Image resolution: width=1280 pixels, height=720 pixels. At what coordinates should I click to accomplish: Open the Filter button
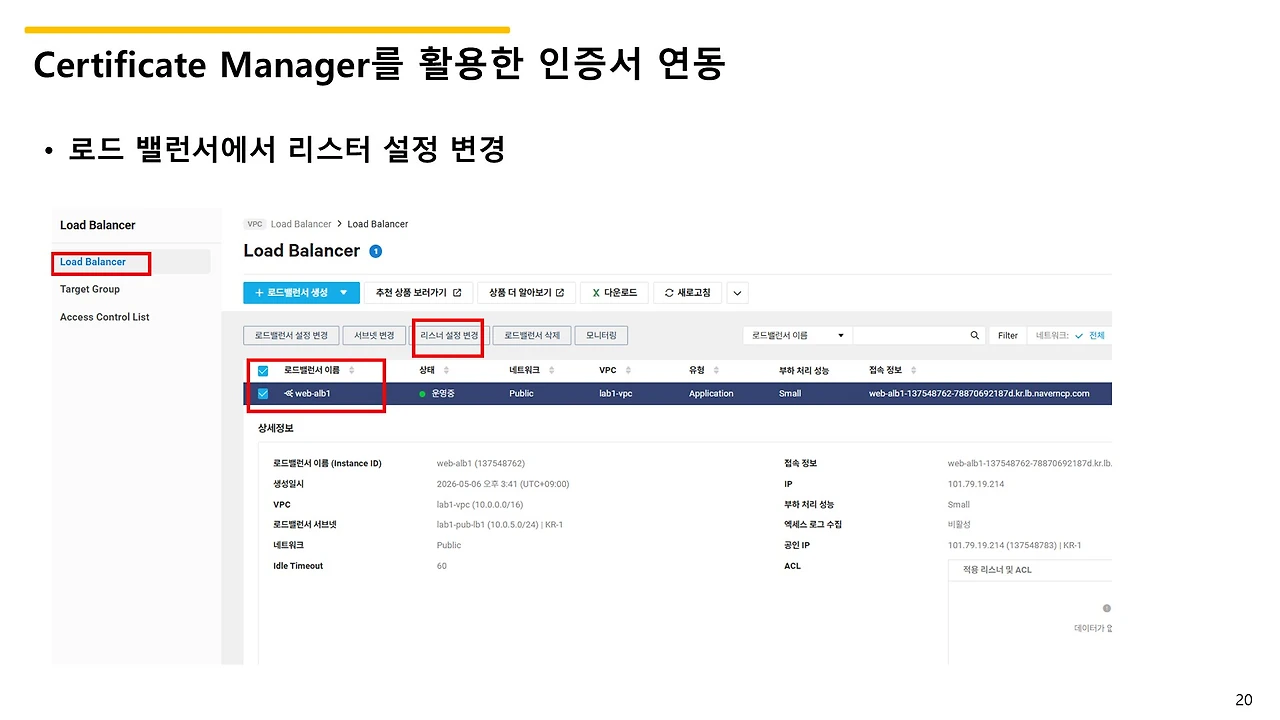(1008, 336)
